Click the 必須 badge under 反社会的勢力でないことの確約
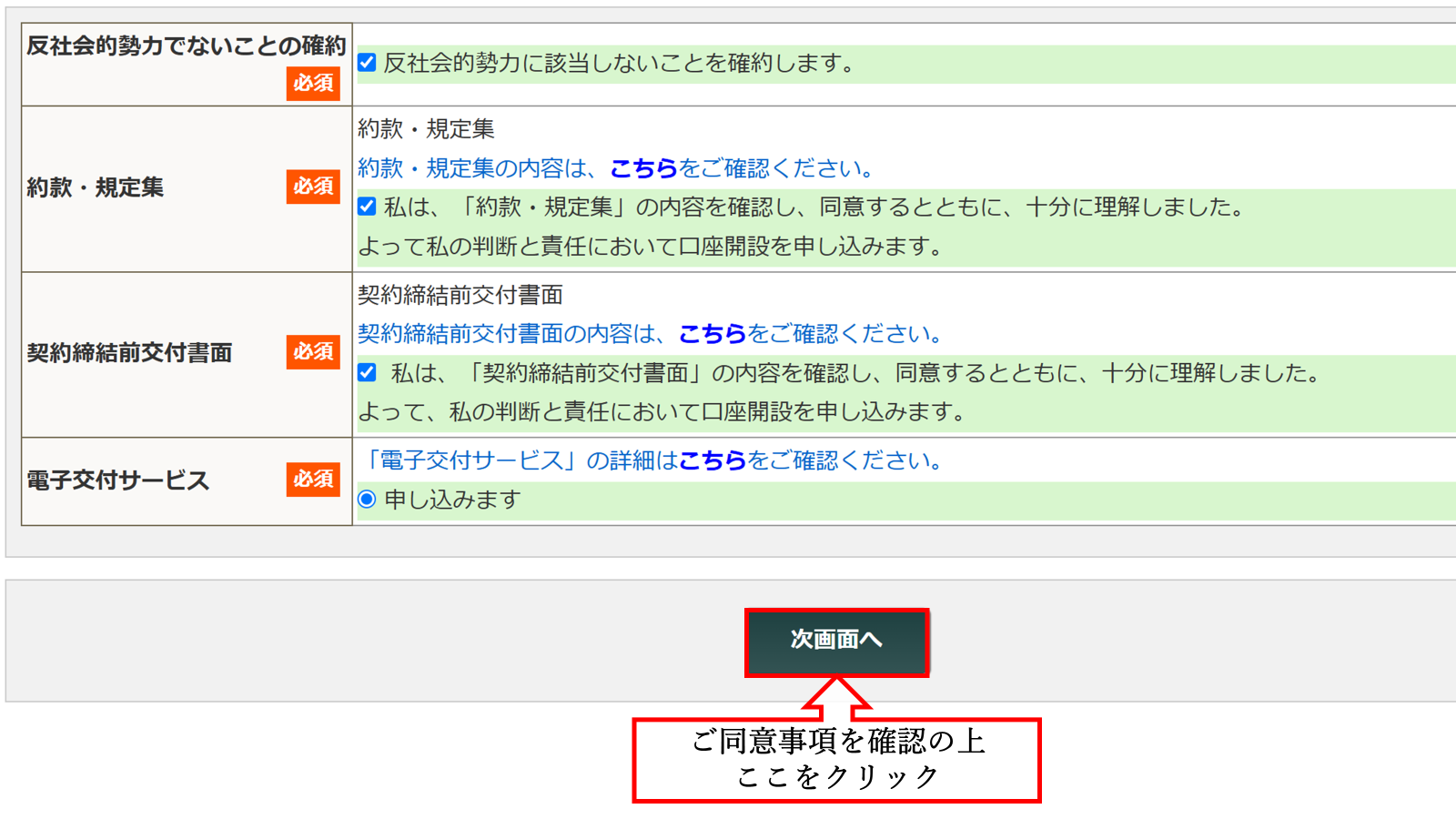Viewport: 1456px width, 819px height. click(313, 83)
